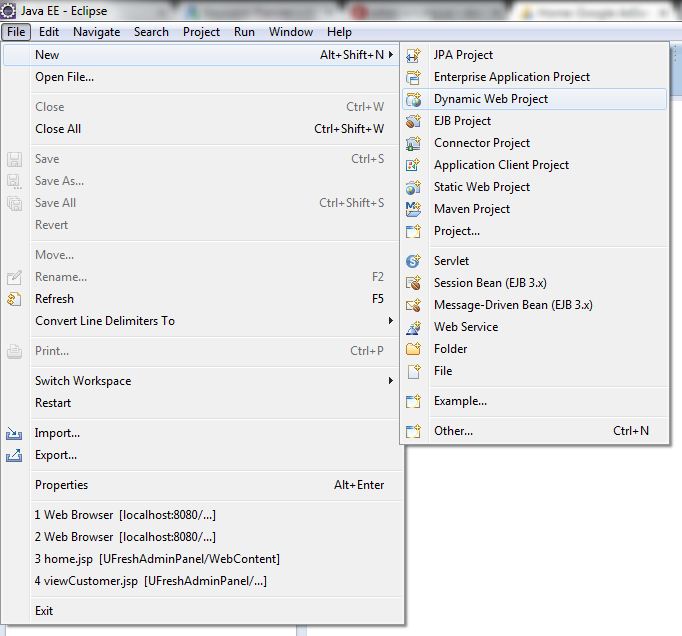
Task: Select Session Bean (EJB 3.x) entry
Action: point(535,283)
